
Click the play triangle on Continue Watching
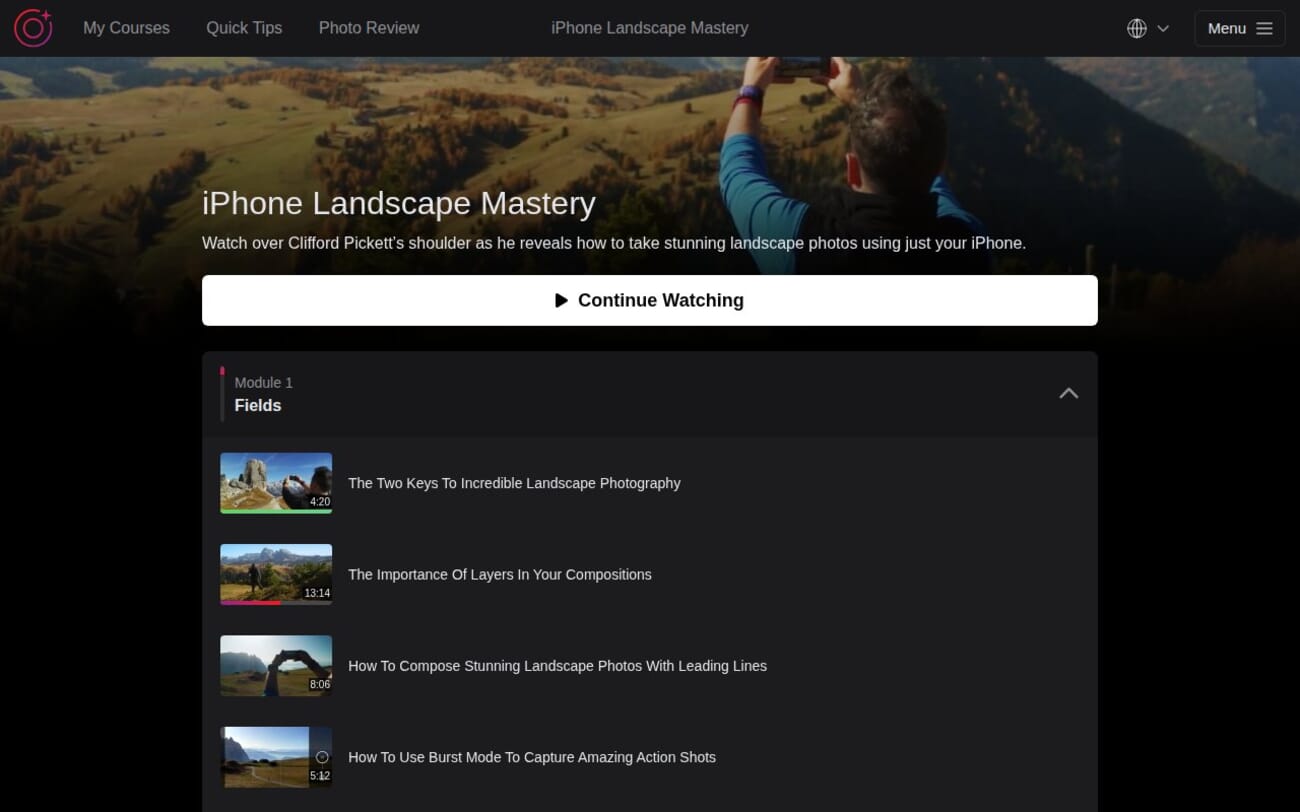tap(562, 300)
